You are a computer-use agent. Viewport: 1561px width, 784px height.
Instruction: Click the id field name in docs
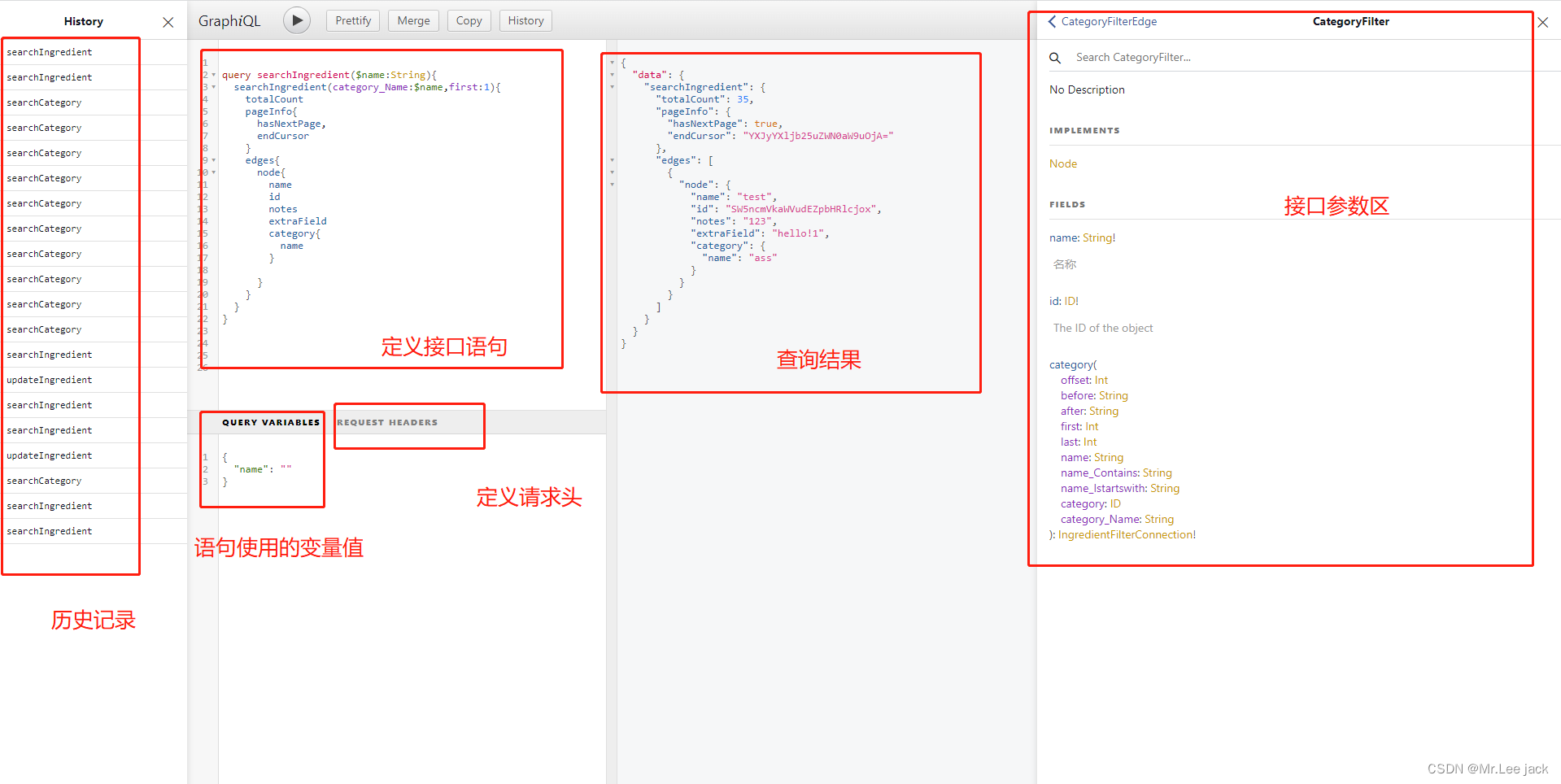pyautogui.click(x=1054, y=301)
